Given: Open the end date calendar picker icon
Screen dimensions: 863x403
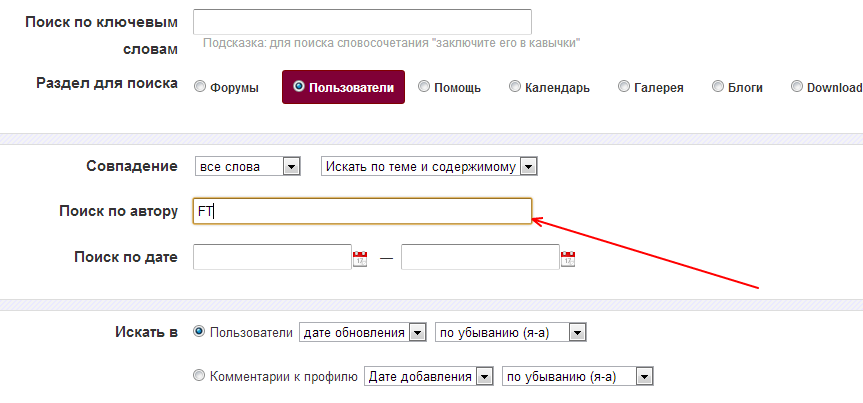Looking at the screenshot, I should click(568, 258).
